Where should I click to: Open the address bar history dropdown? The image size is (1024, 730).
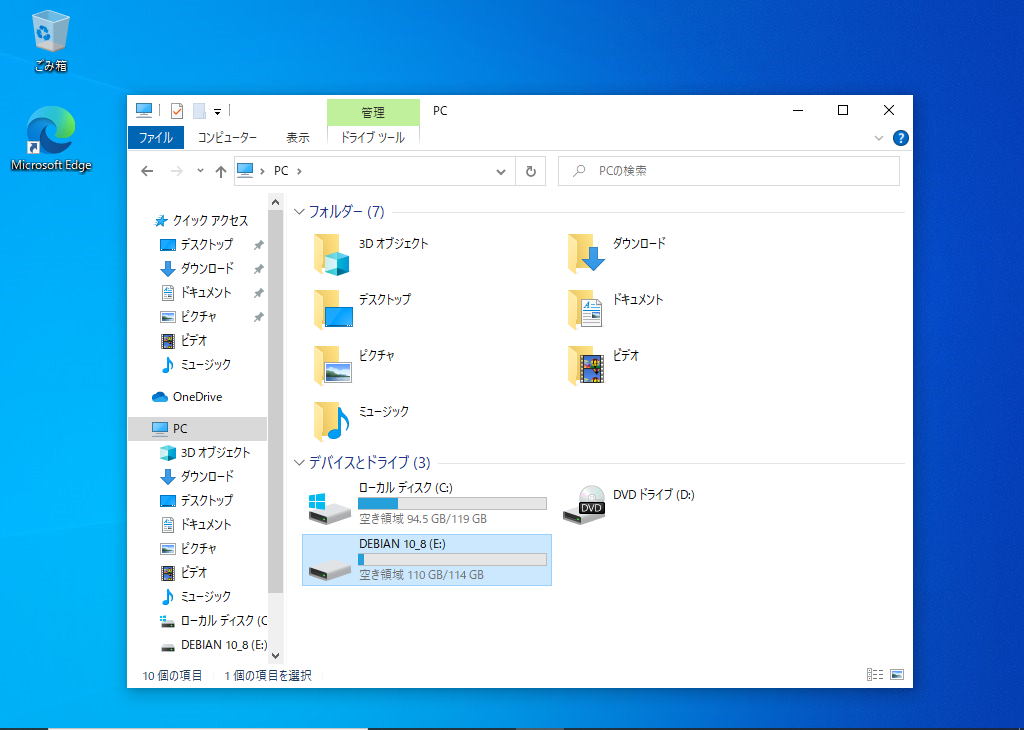point(501,171)
